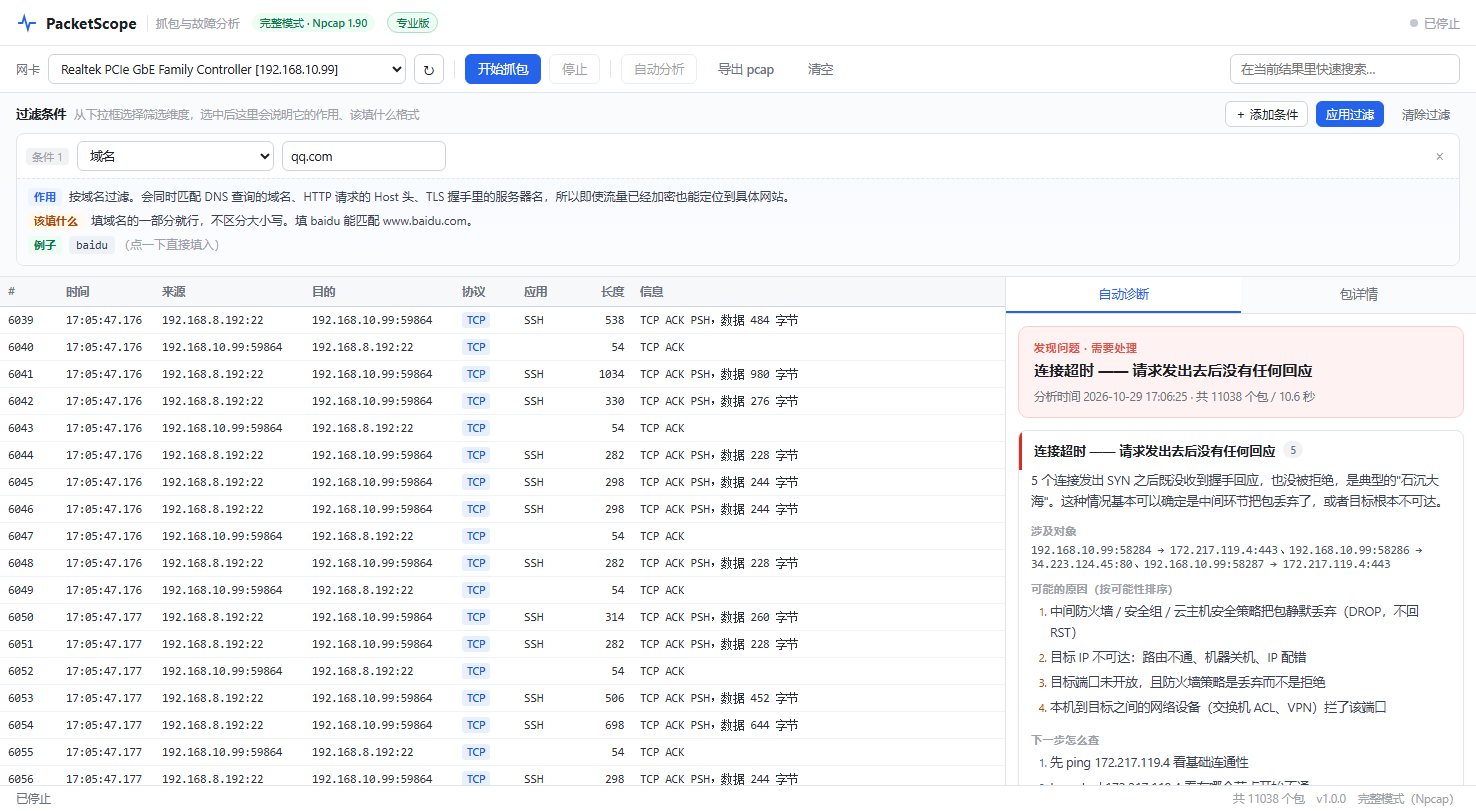
Task: Click the 已停止 status at top right
Action: (1435, 23)
